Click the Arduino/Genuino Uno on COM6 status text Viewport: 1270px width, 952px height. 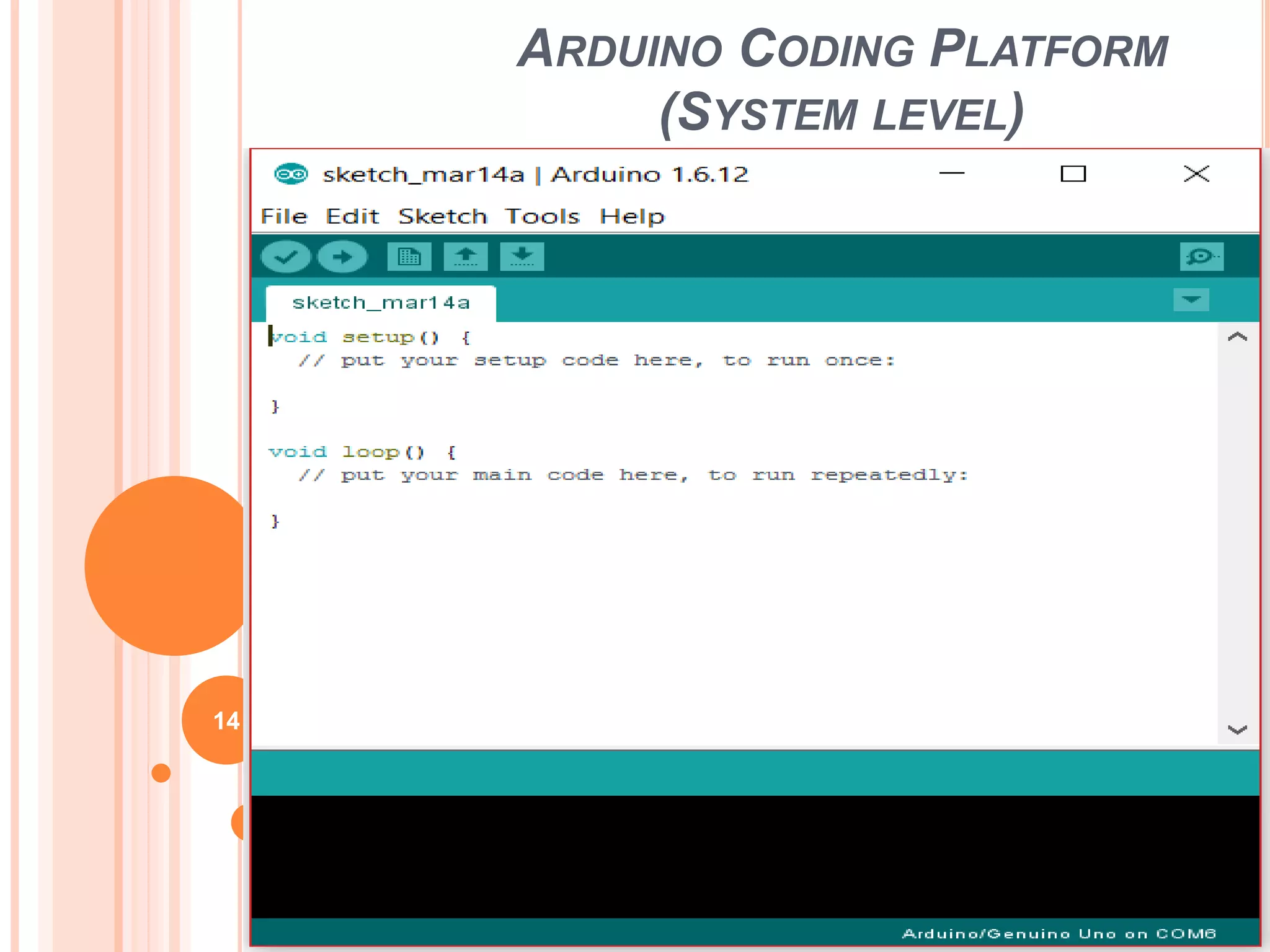1059,933
